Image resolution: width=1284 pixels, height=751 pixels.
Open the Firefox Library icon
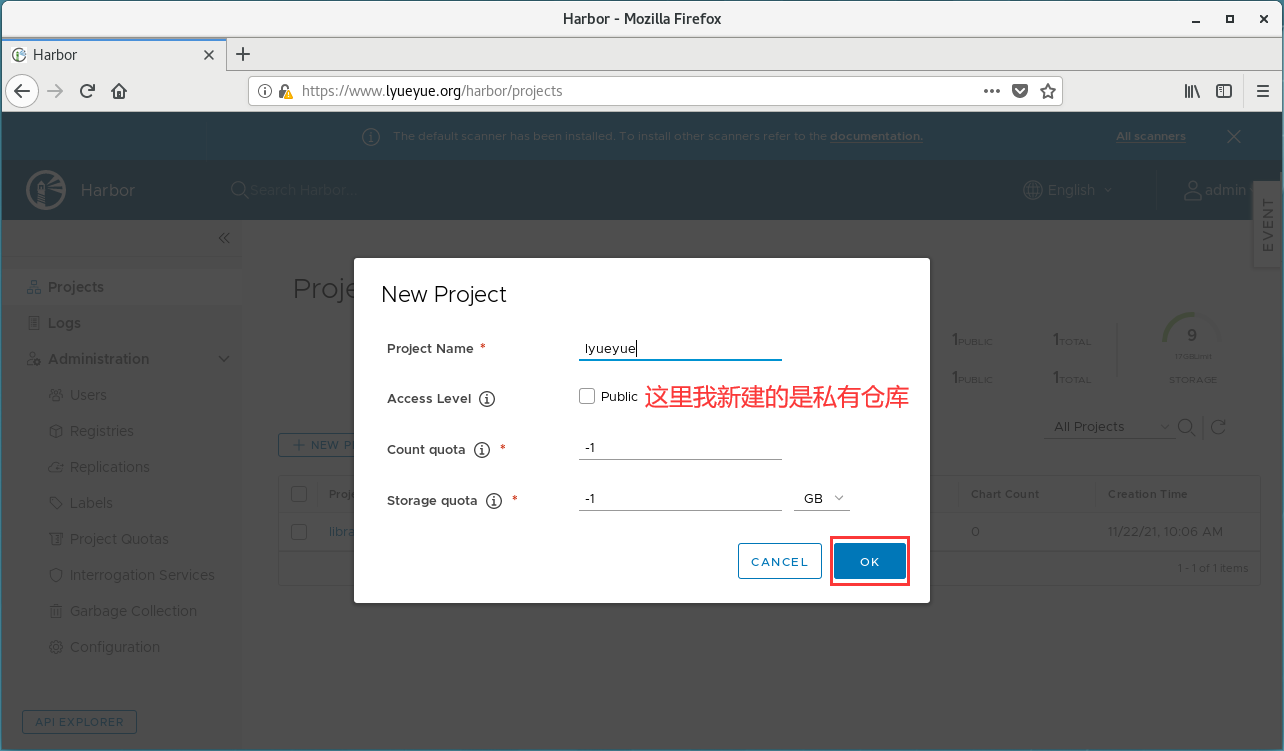click(1192, 91)
